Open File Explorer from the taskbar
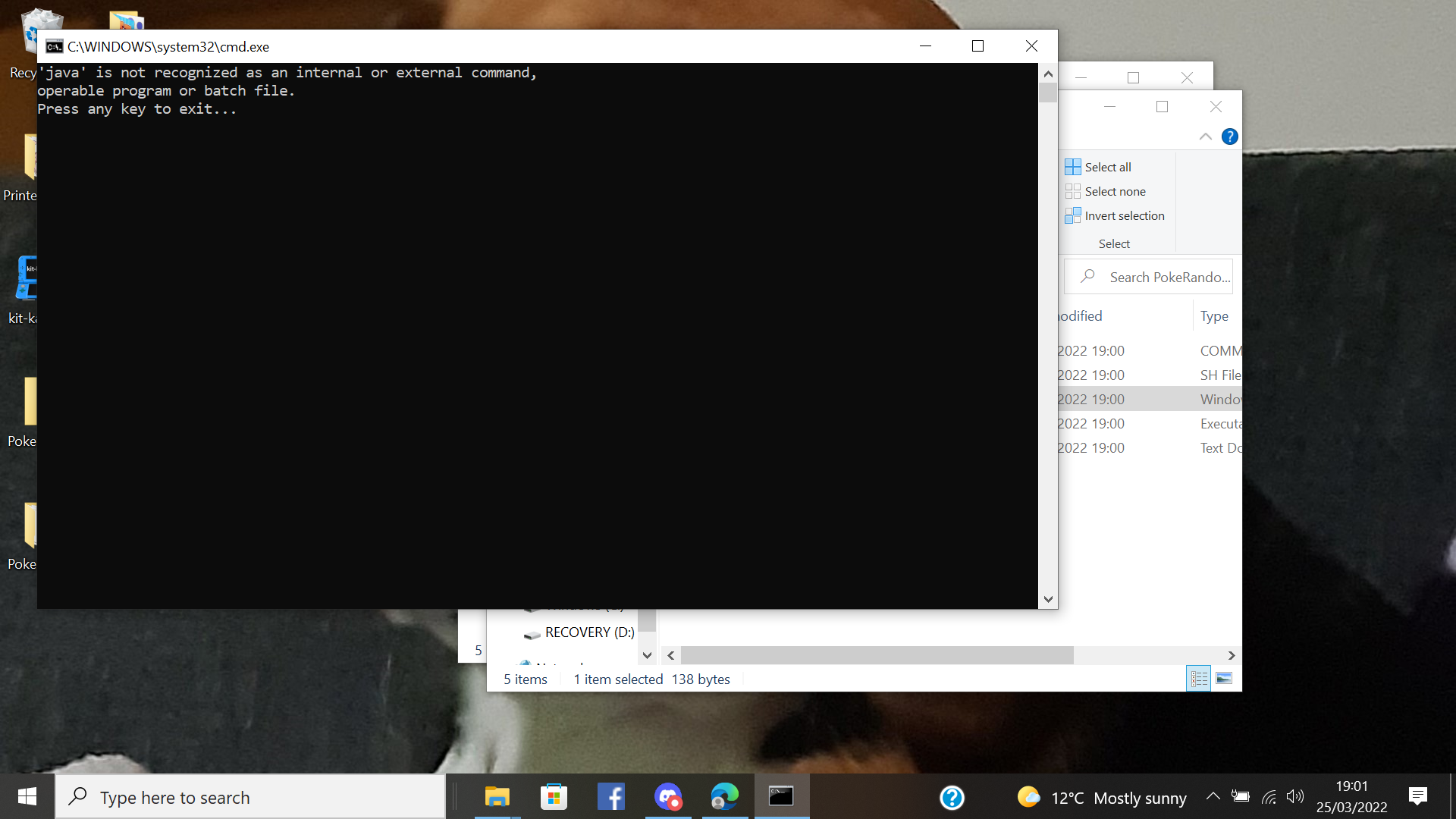1456x819 pixels. point(497,797)
